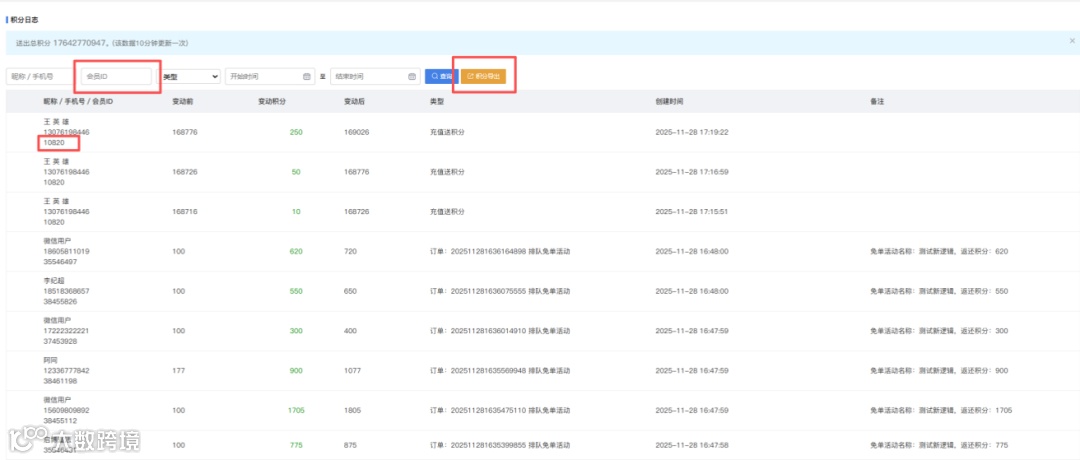Click order 202511281635475110 排队免单活动
The height and width of the screenshot is (460, 1080).
point(500,410)
